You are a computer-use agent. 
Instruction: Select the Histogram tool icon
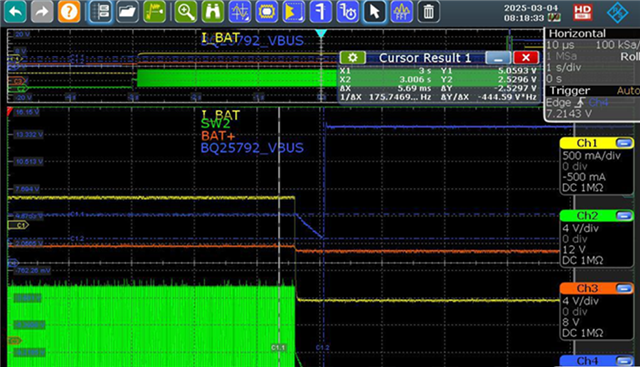[x=293, y=11]
